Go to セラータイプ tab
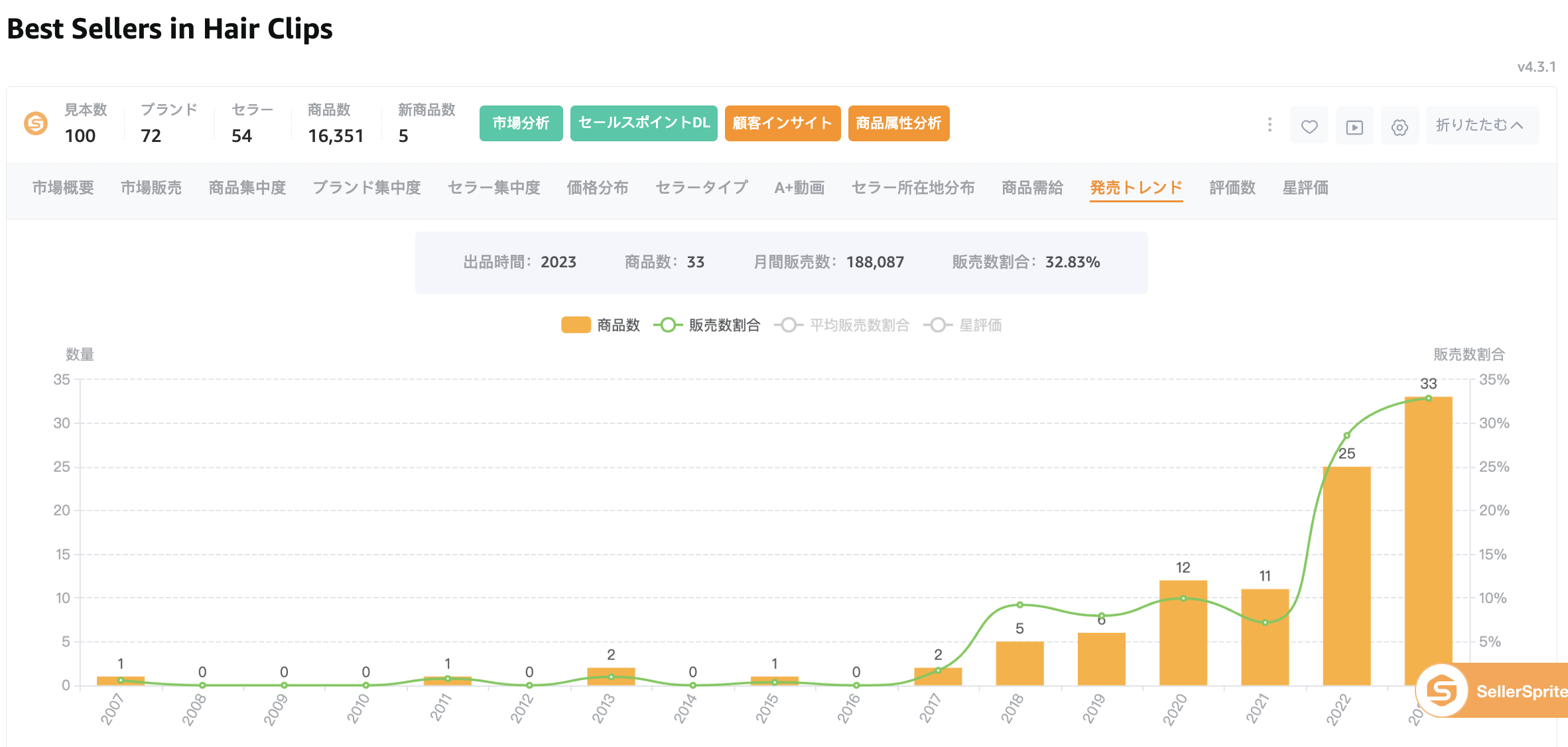The image size is (1568, 747). (702, 188)
